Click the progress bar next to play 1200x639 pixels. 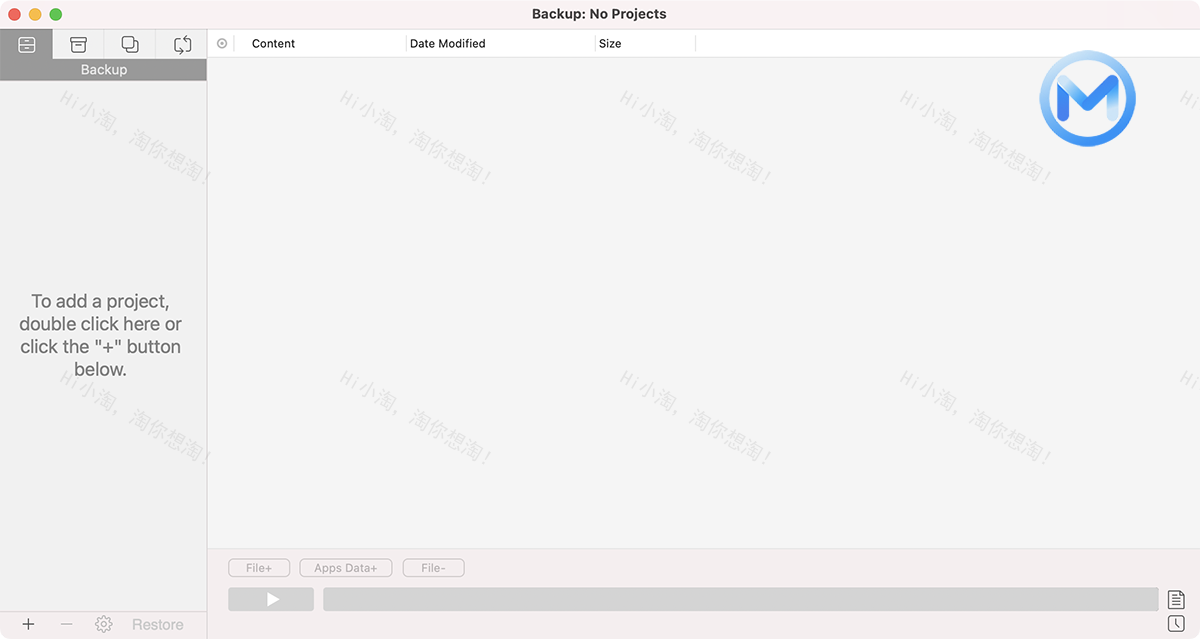(740, 599)
